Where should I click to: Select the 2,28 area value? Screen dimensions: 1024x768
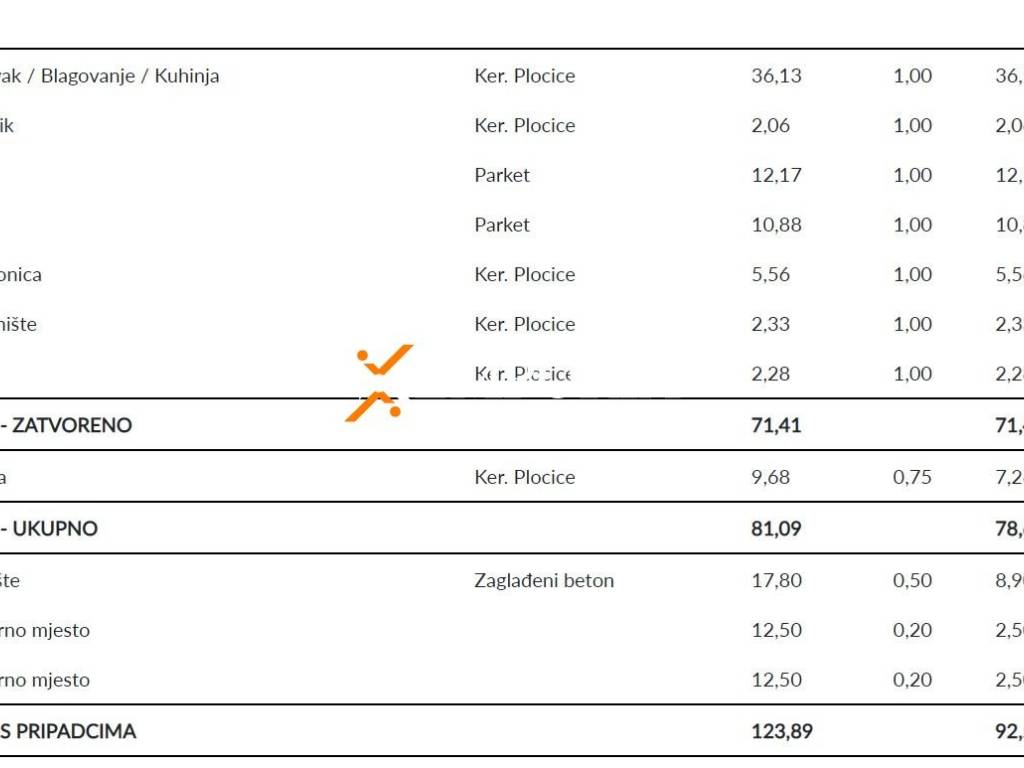[x=770, y=374]
